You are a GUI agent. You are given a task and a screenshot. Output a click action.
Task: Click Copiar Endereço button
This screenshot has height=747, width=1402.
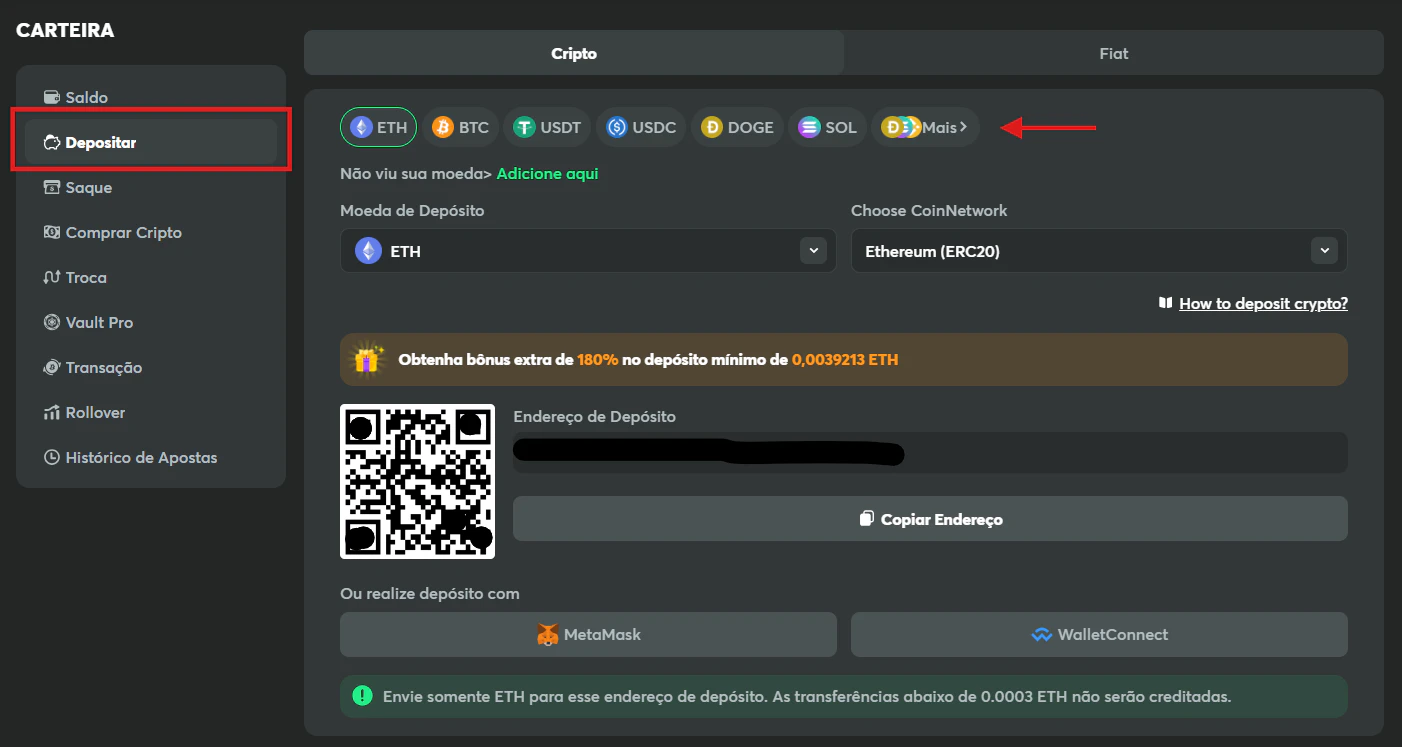point(930,519)
